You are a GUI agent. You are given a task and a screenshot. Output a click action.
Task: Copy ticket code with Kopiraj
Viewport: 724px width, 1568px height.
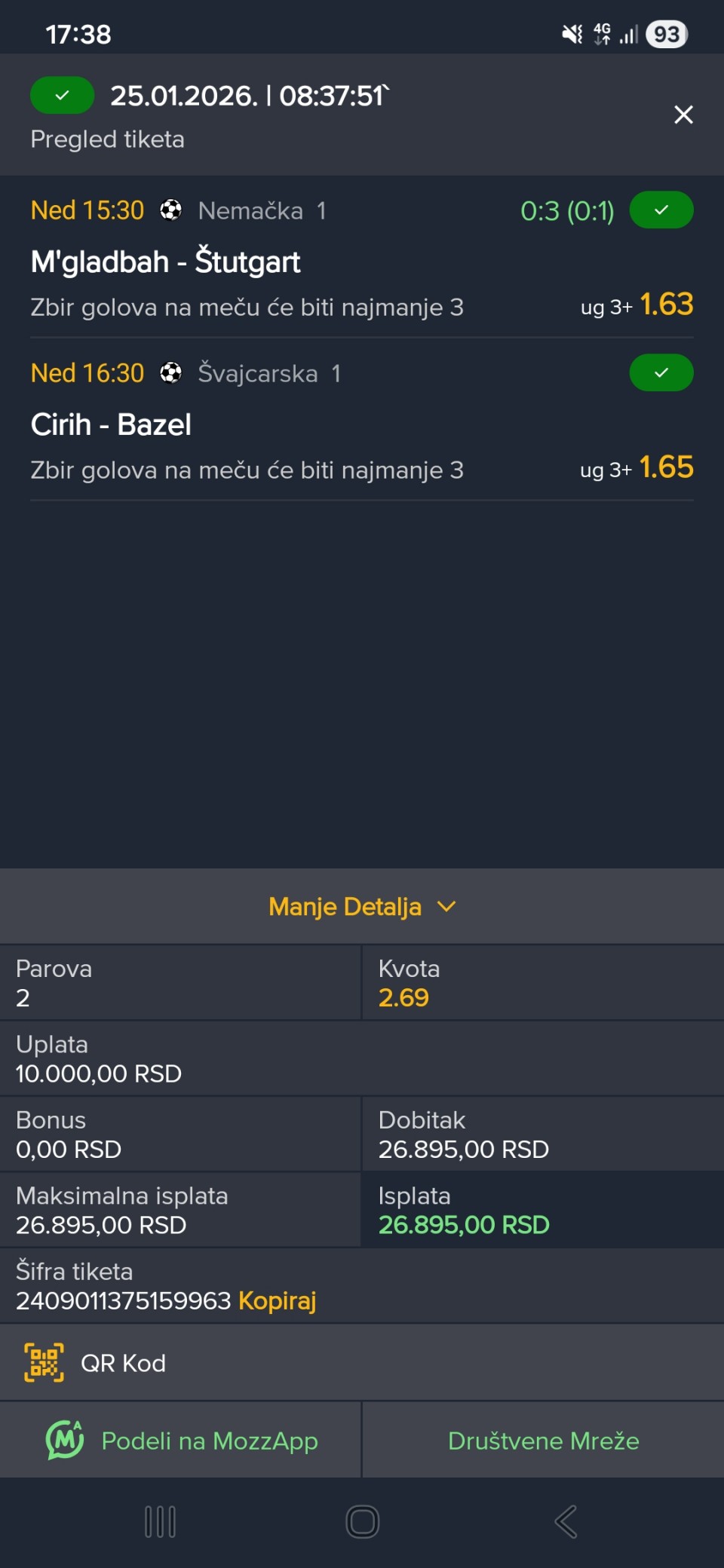pos(277,1300)
